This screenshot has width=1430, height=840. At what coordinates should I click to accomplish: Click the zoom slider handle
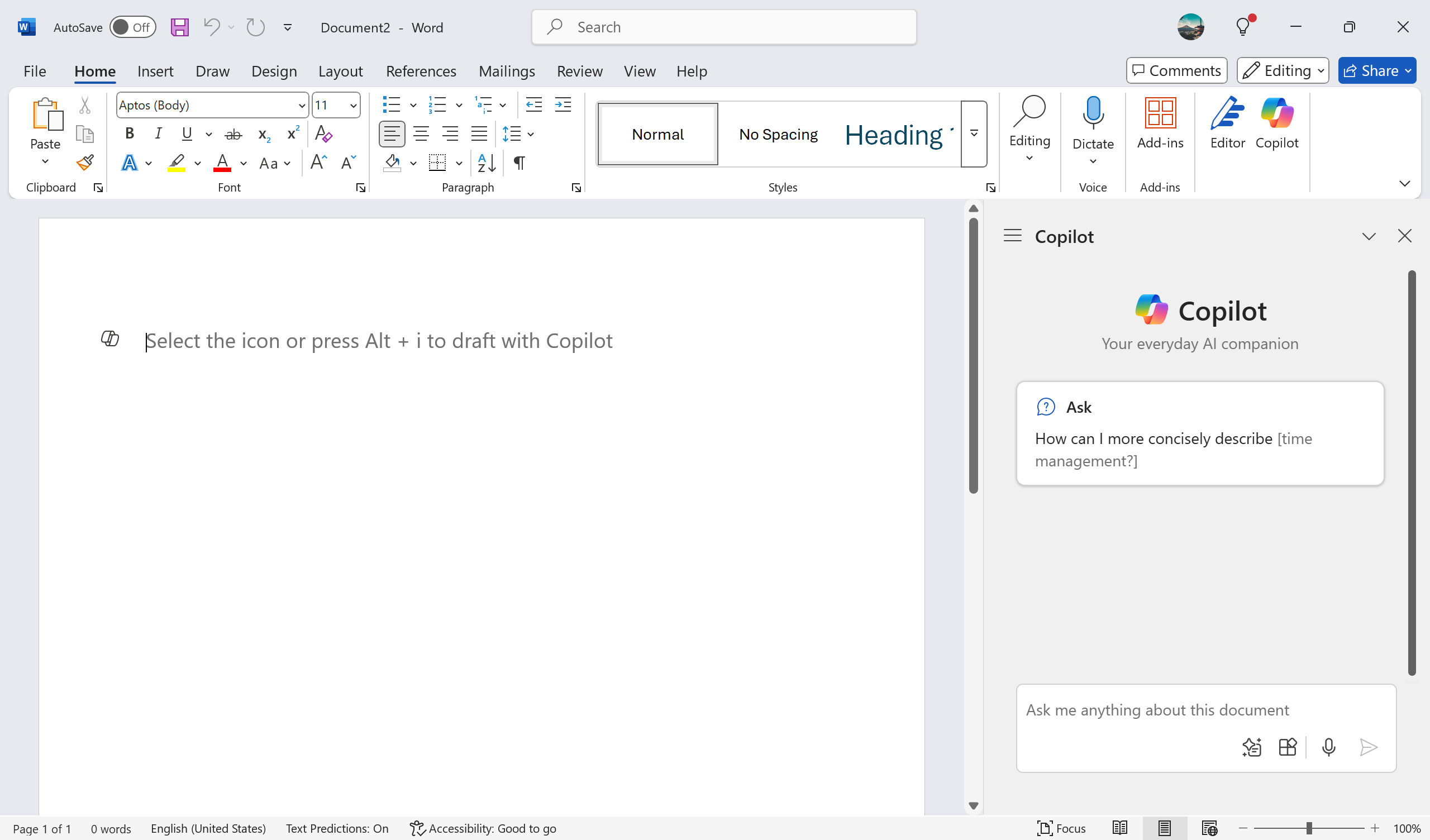(x=1309, y=828)
